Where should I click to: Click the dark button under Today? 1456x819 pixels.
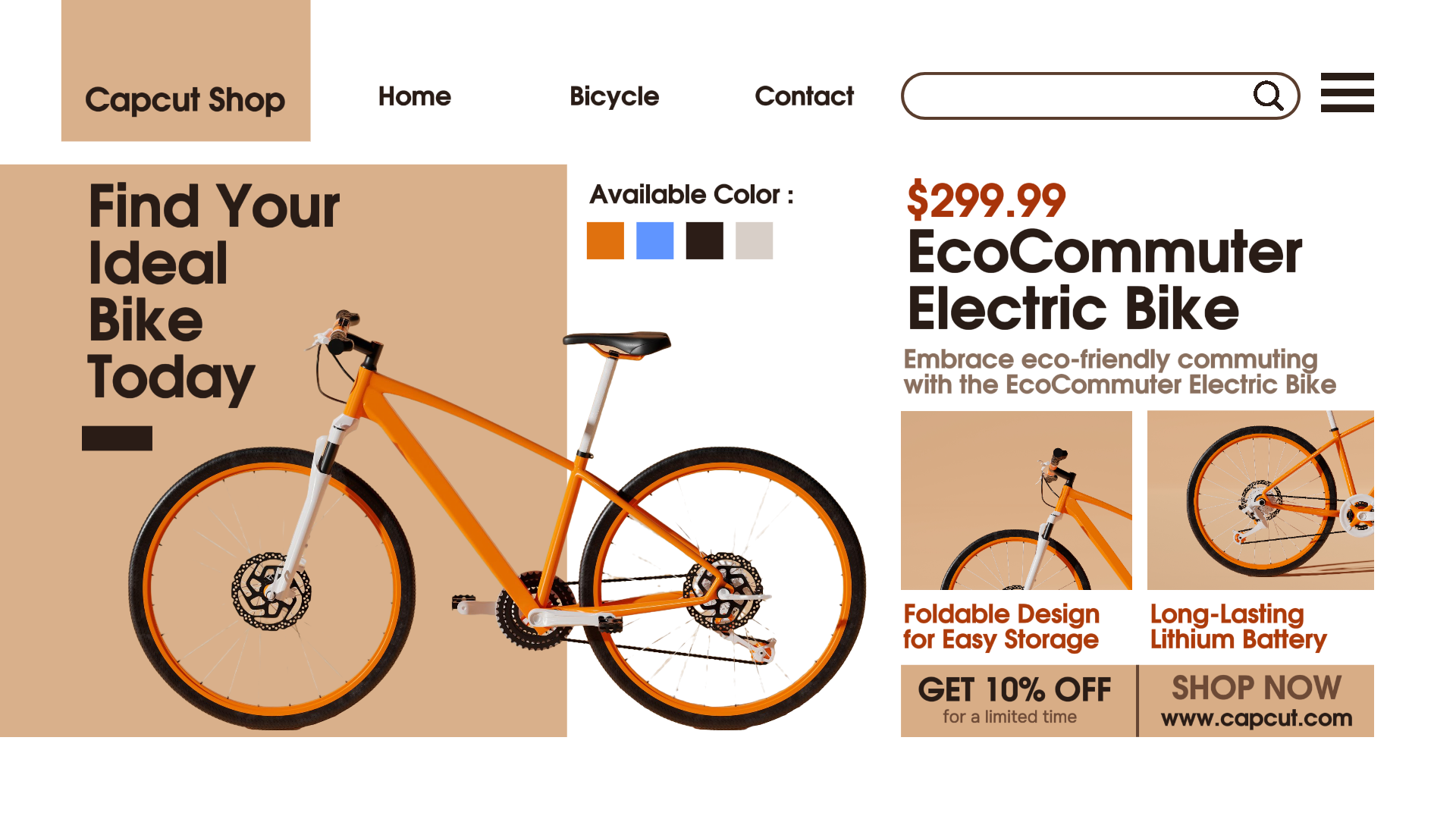tap(117, 438)
